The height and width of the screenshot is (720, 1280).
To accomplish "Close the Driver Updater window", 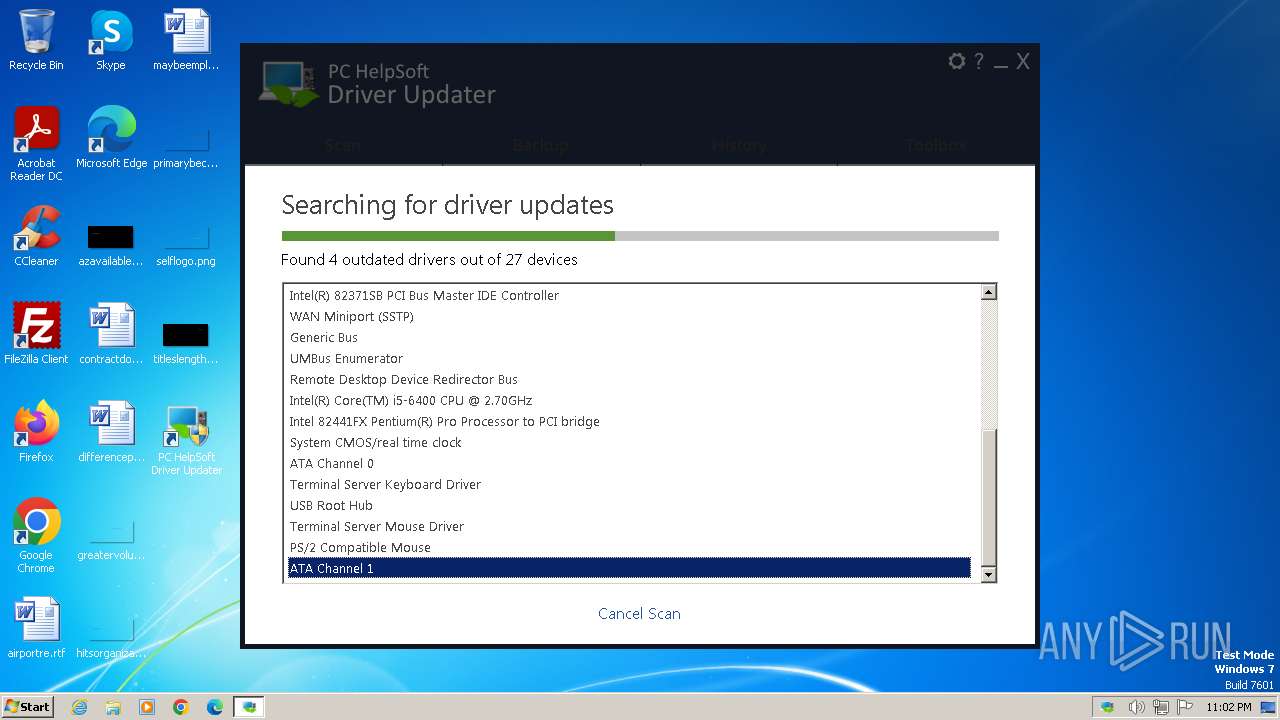I will point(1023,61).
